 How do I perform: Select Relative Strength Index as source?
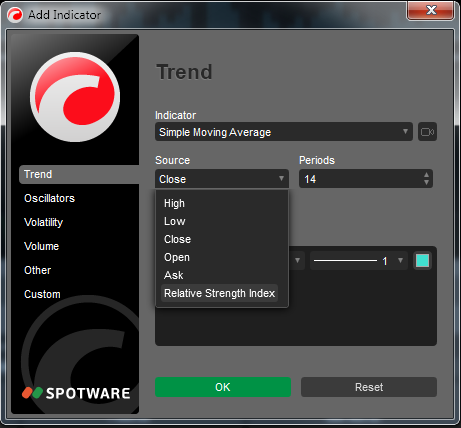(x=219, y=293)
